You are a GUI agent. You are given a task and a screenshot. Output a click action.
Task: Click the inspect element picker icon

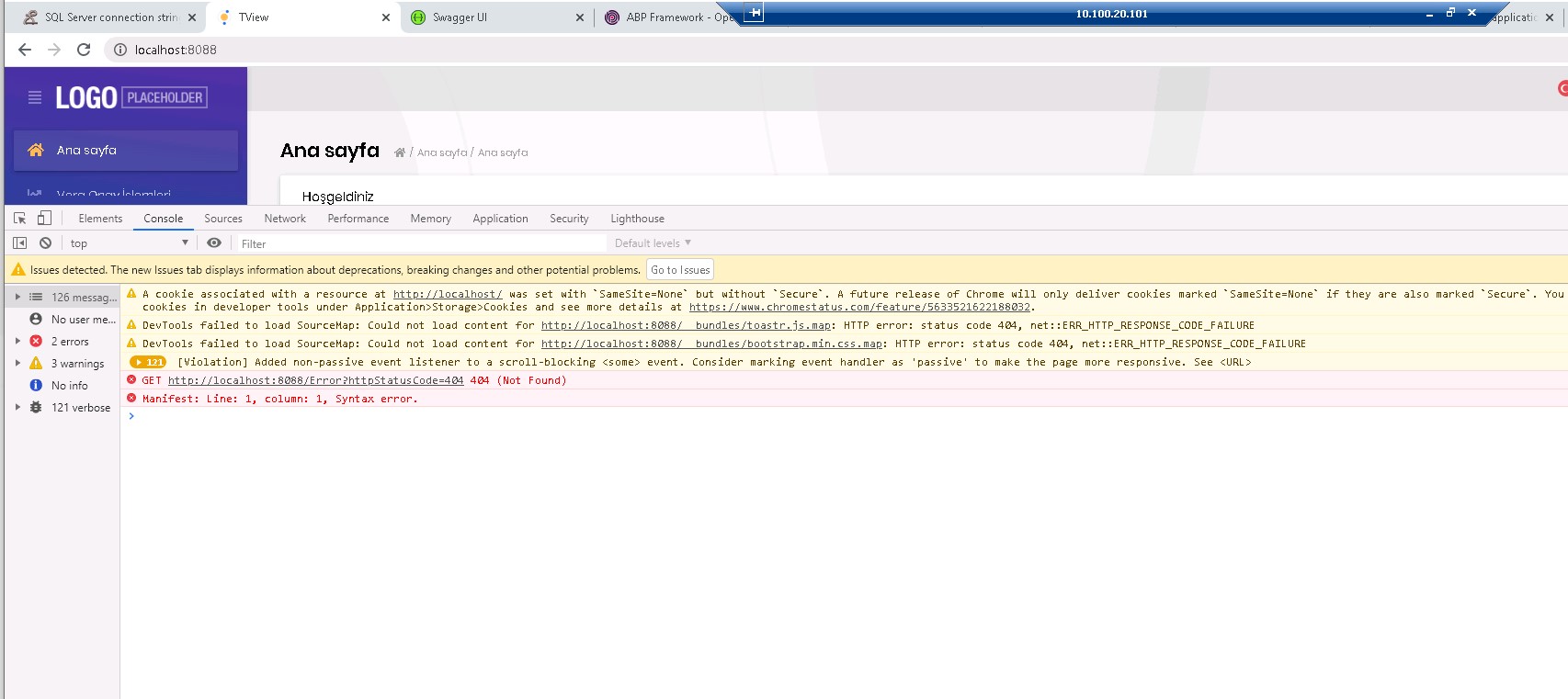19,219
